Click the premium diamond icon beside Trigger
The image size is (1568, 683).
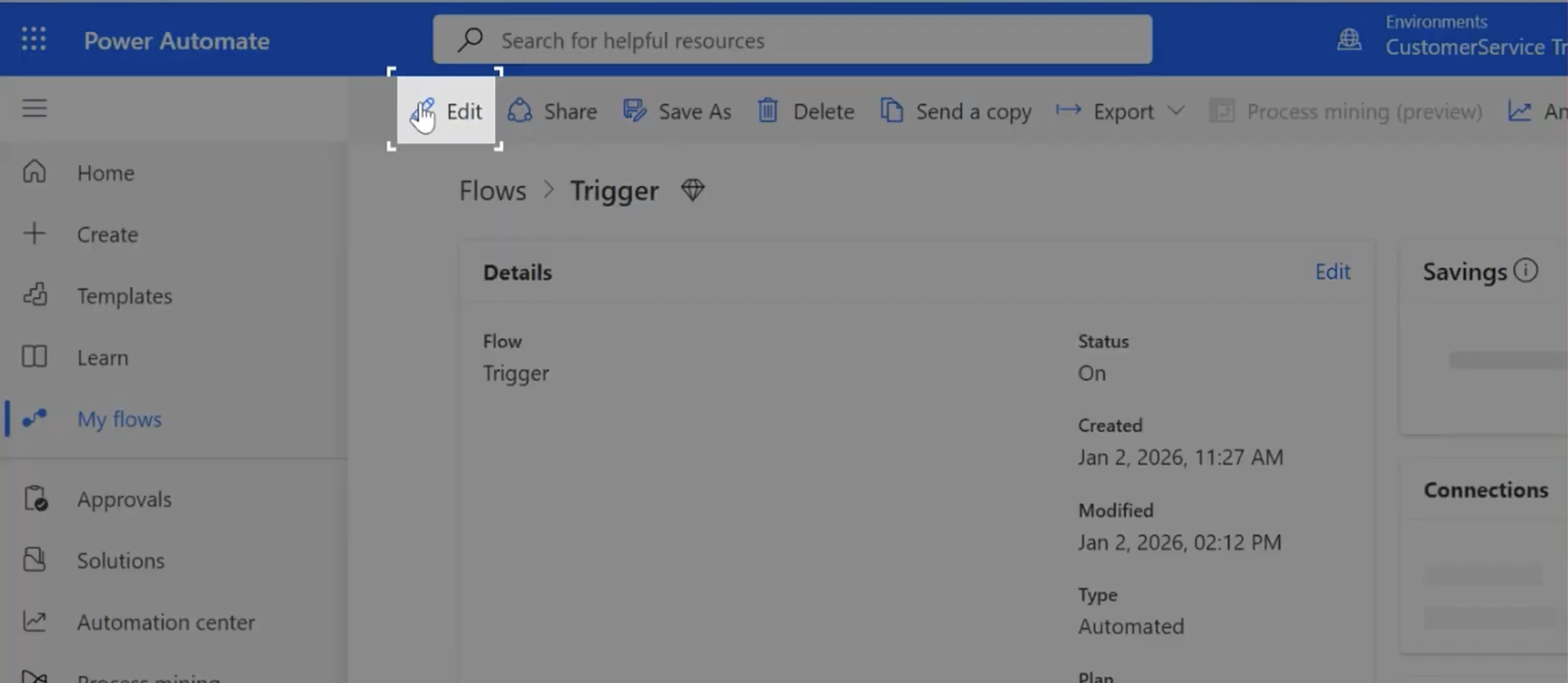coord(693,190)
